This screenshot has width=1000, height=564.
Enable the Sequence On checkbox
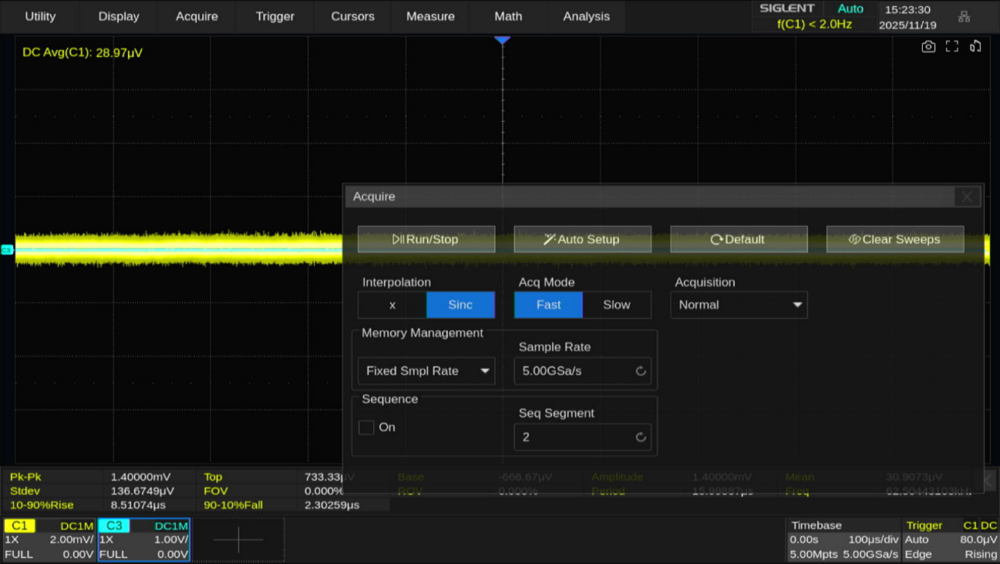coord(367,427)
